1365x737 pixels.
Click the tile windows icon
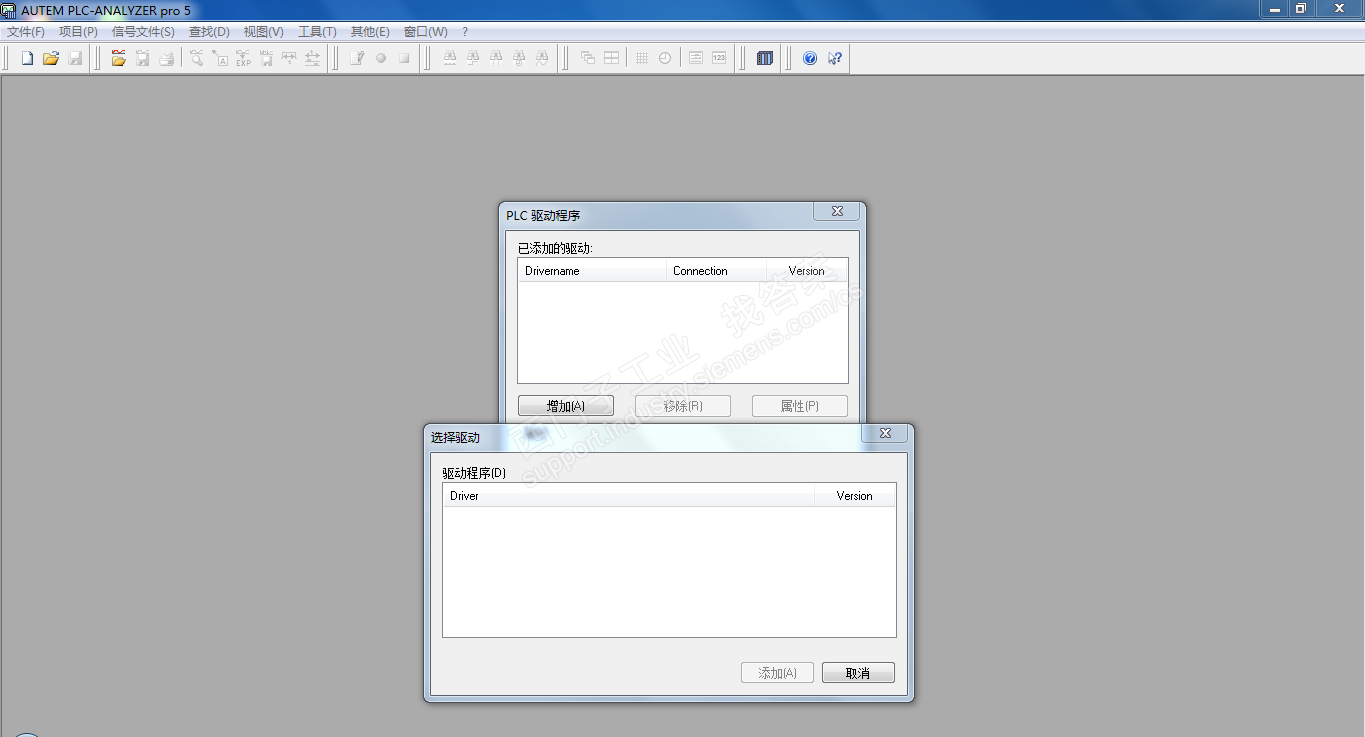pyautogui.click(x=611, y=58)
